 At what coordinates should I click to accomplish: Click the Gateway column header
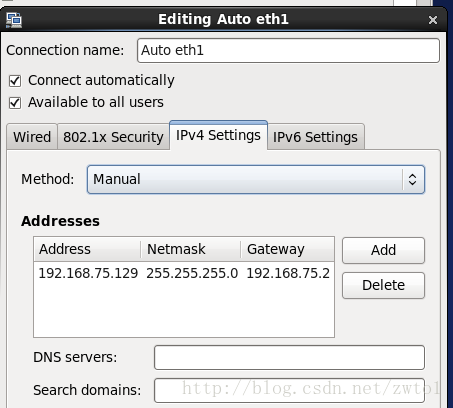click(287, 249)
